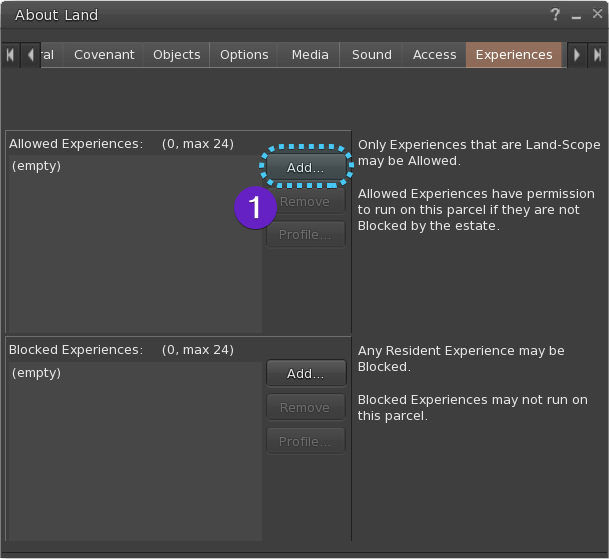Select the empty Blocked Experiences list
This screenshot has height=559, width=609.
134,451
